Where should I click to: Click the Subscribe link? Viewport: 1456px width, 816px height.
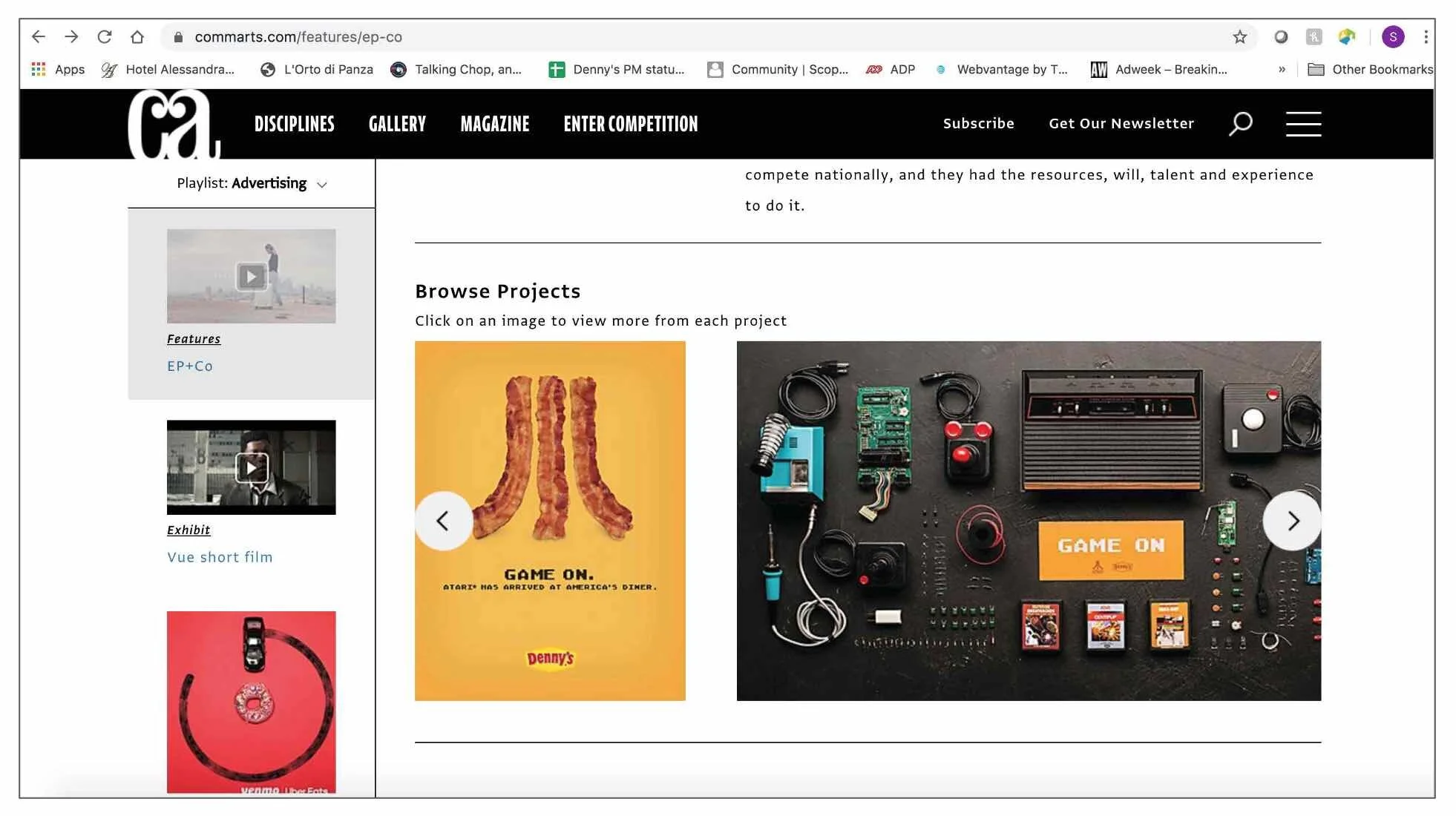coord(978,124)
